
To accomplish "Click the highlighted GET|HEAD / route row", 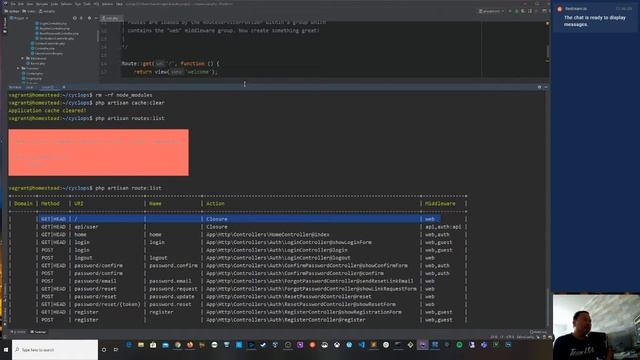I will pyautogui.click(x=240, y=219).
